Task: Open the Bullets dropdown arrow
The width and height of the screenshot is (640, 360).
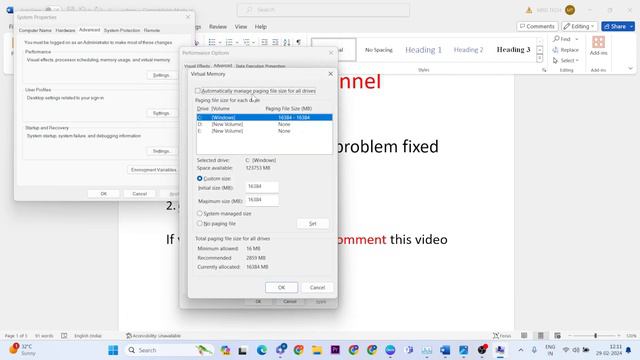Action: coord(220,42)
